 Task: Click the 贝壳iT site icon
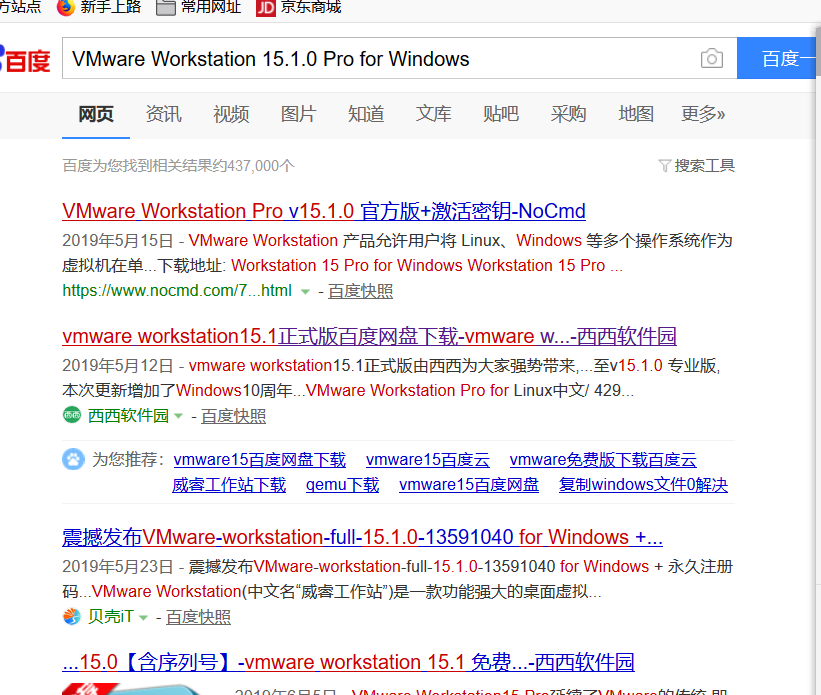pyautogui.click(x=70, y=617)
